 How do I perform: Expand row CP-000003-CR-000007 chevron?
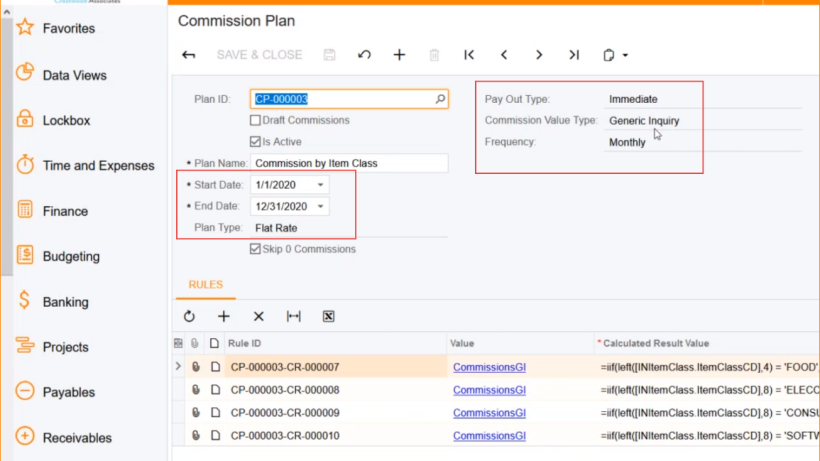pyautogui.click(x=178, y=366)
